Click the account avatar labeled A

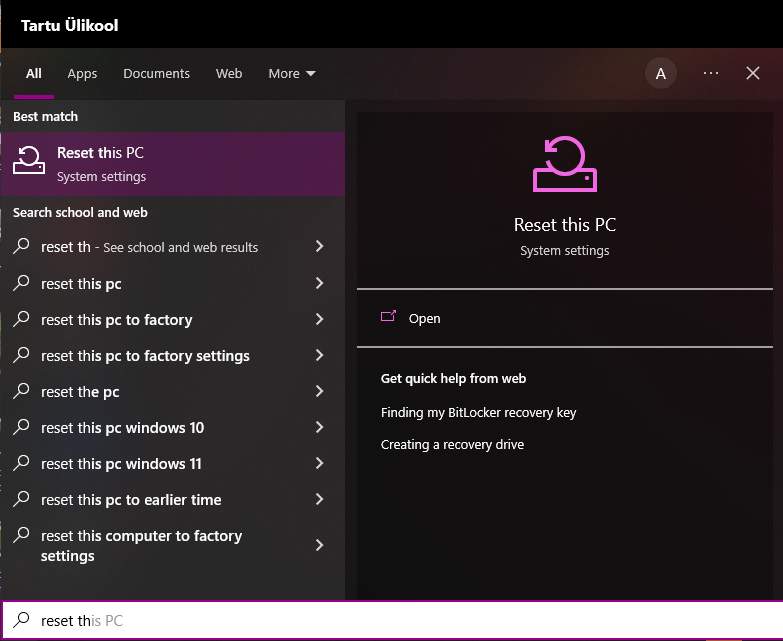pos(661,73)
